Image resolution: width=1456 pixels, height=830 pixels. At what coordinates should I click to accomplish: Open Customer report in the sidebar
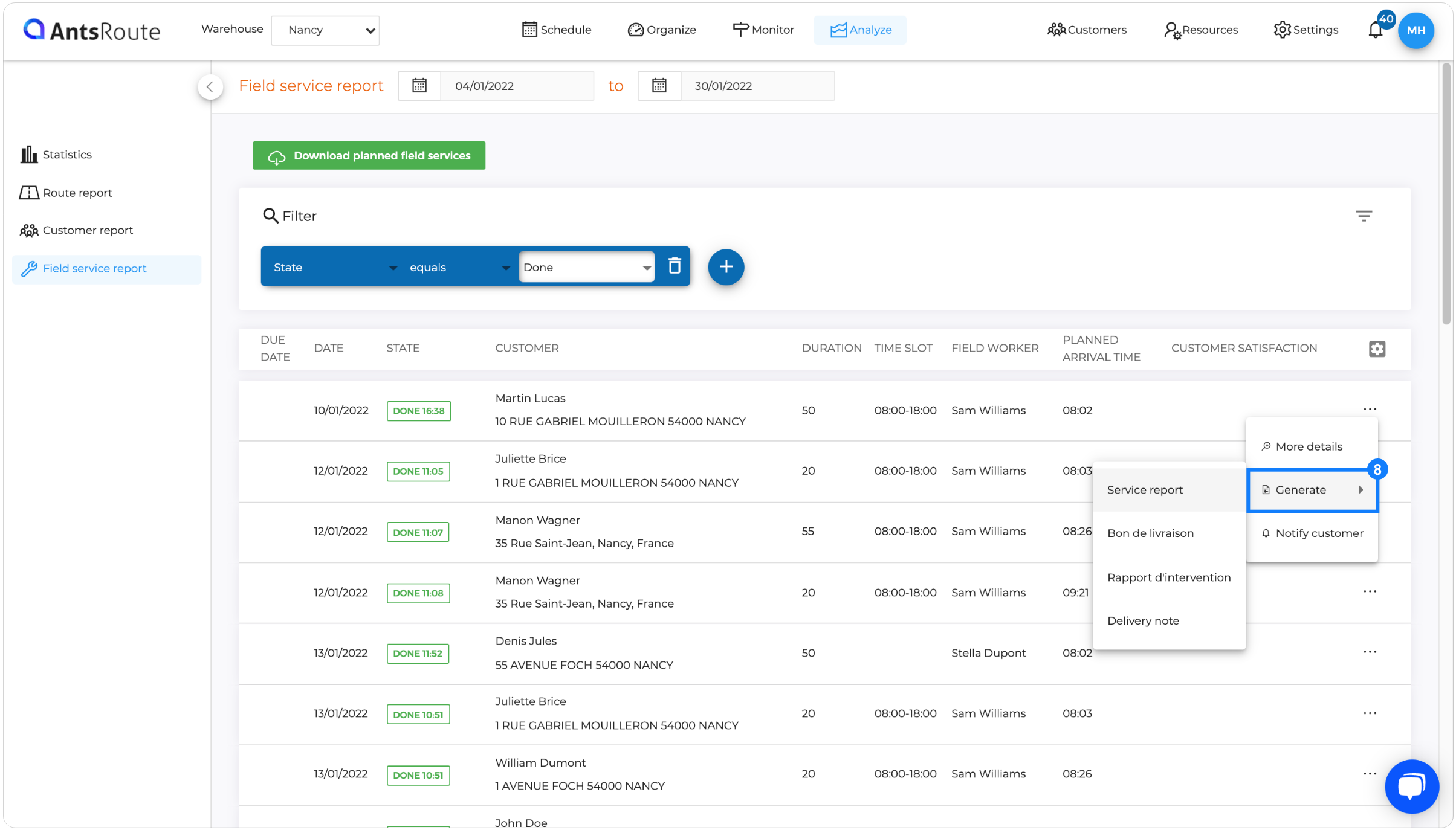(76, 230)
